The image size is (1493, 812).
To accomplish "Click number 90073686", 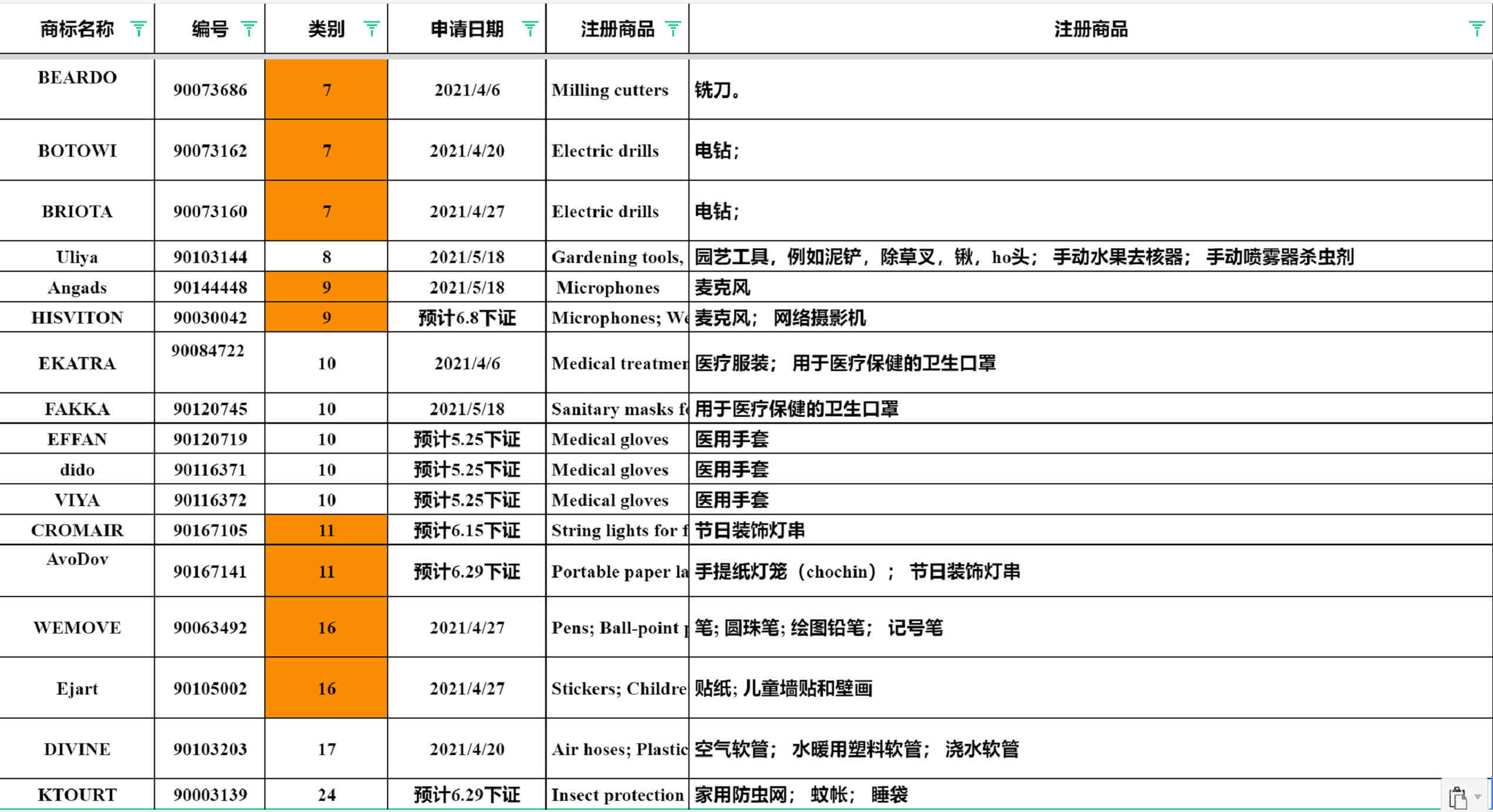I will click(210, 90).
